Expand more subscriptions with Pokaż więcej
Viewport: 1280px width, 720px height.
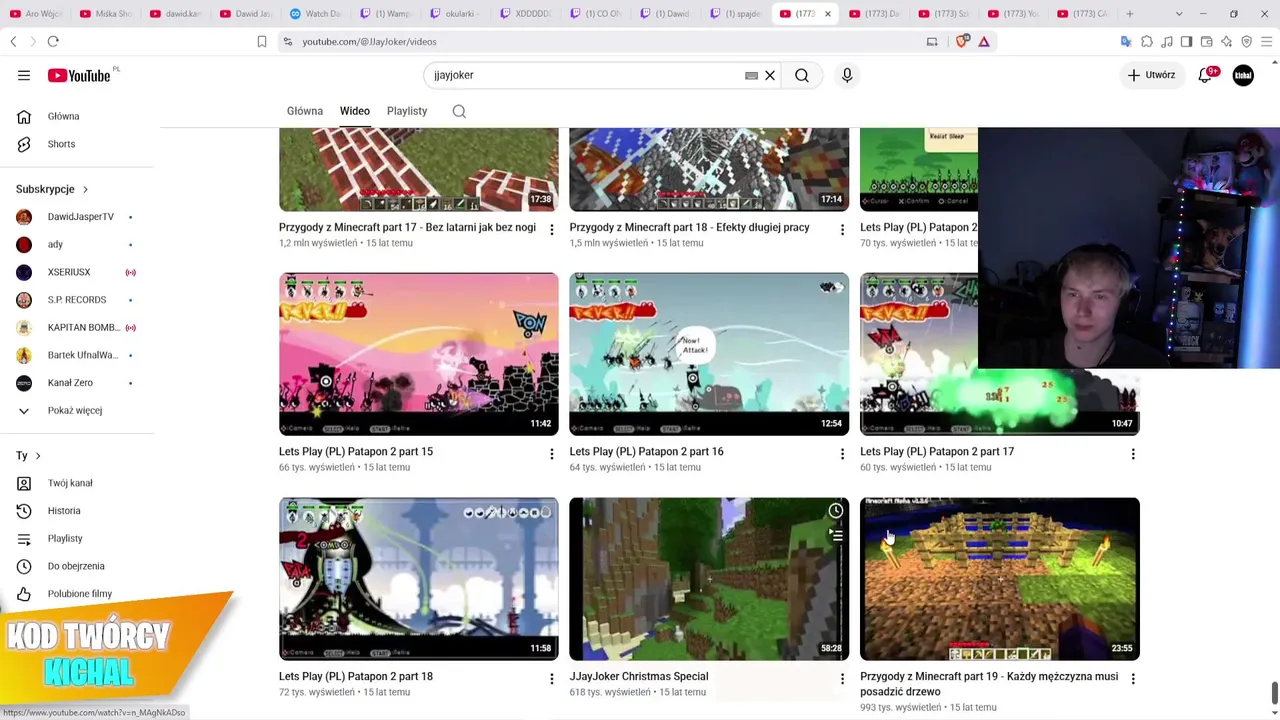[x=77, y=410]
